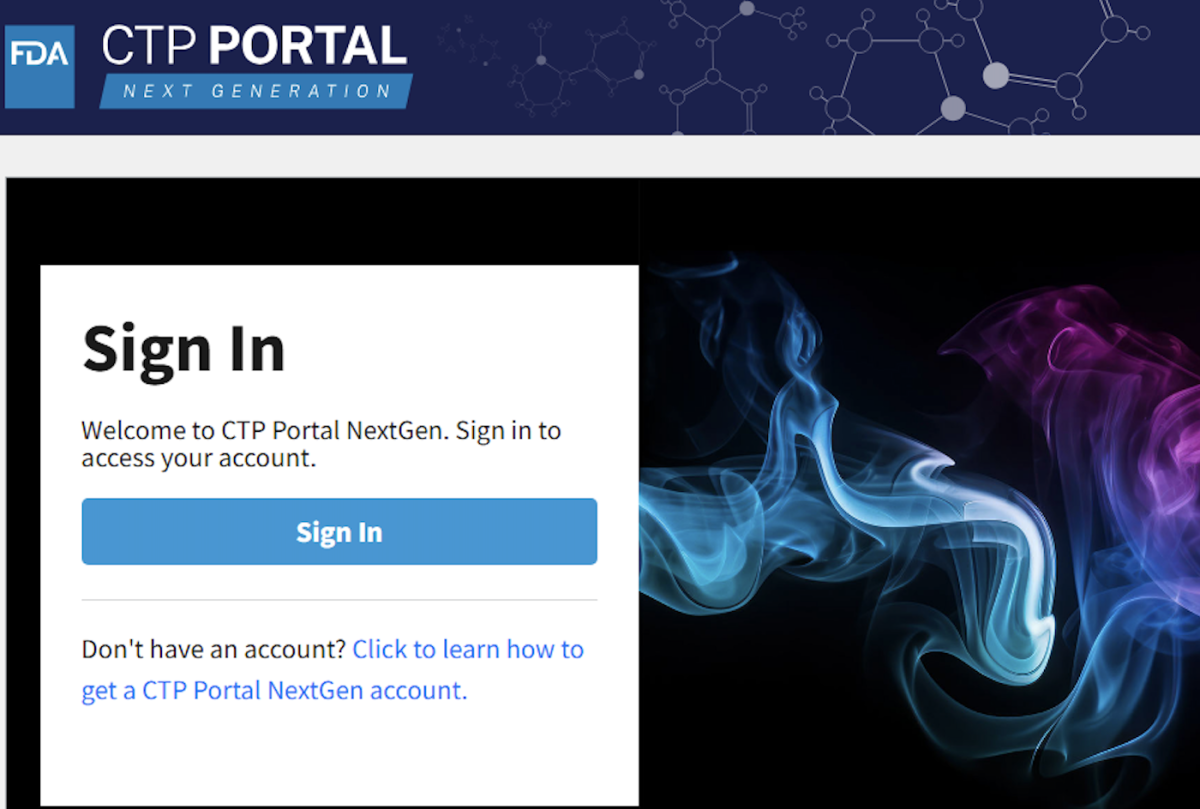Click the word CTP in header logo

pyautogui.click(x=153, y=47)
